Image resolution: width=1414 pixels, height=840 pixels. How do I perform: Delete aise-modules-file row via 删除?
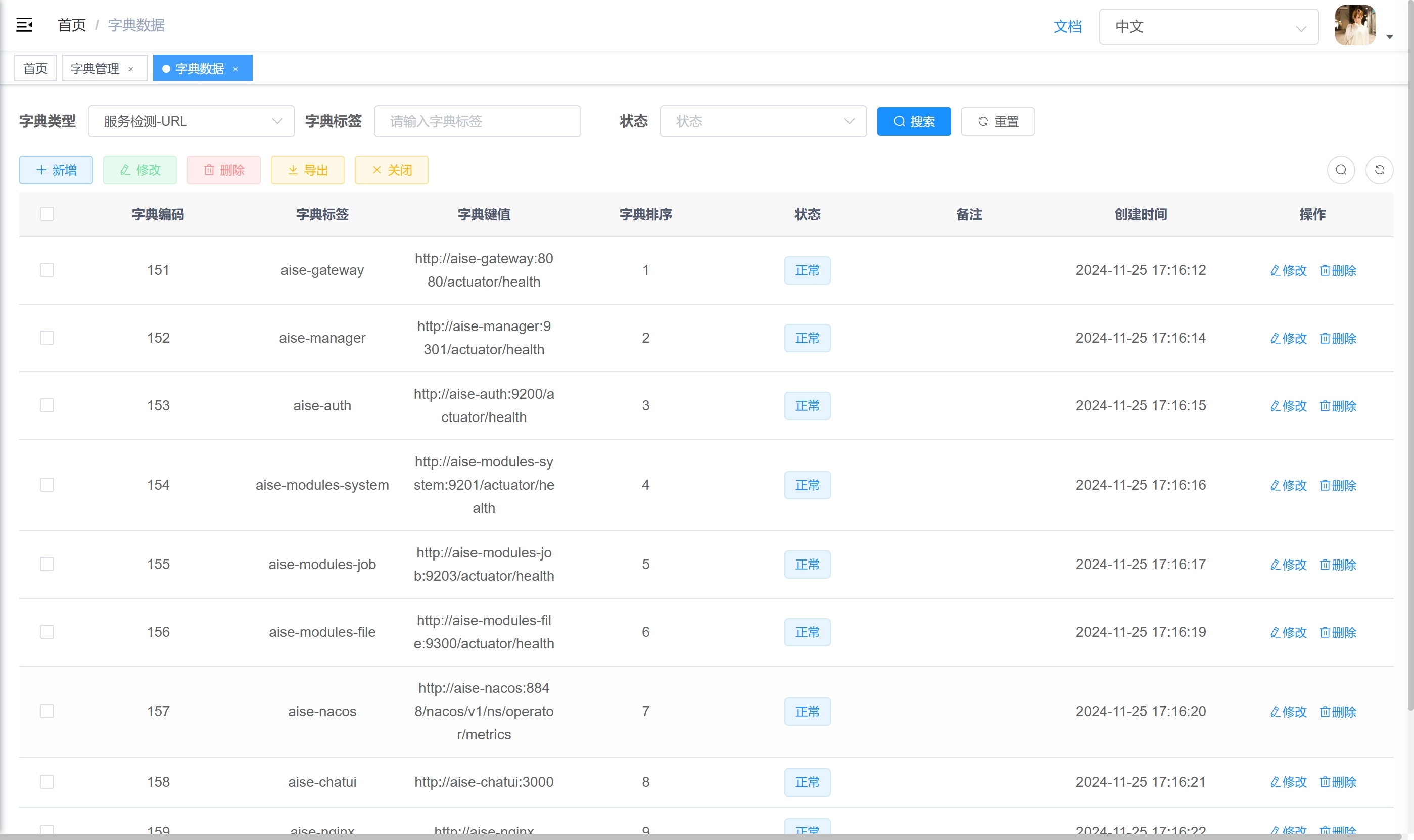coord(1338,633)
